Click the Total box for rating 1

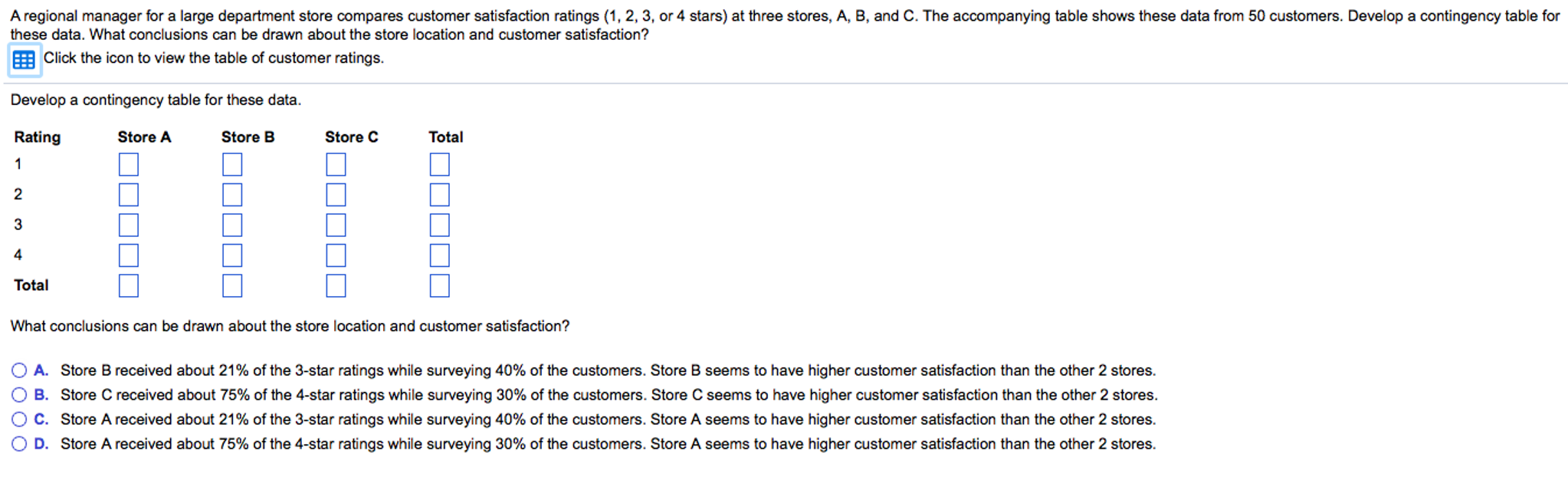click(439, 164)
